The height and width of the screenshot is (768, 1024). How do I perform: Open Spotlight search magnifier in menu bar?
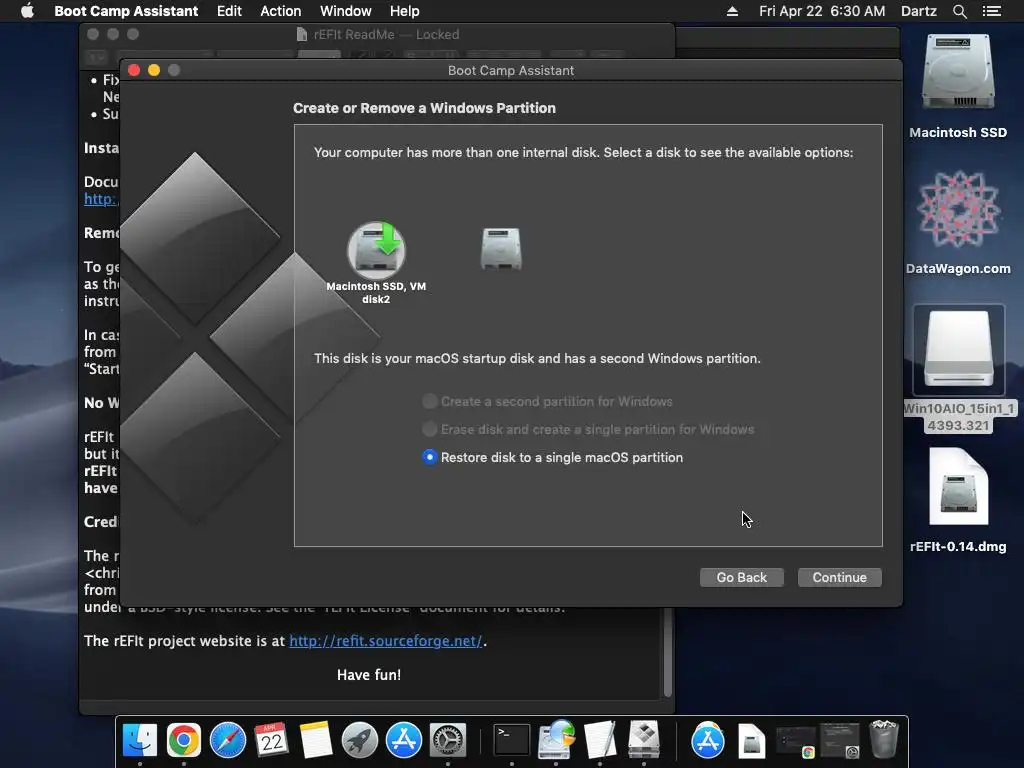[x=959, y=11]
